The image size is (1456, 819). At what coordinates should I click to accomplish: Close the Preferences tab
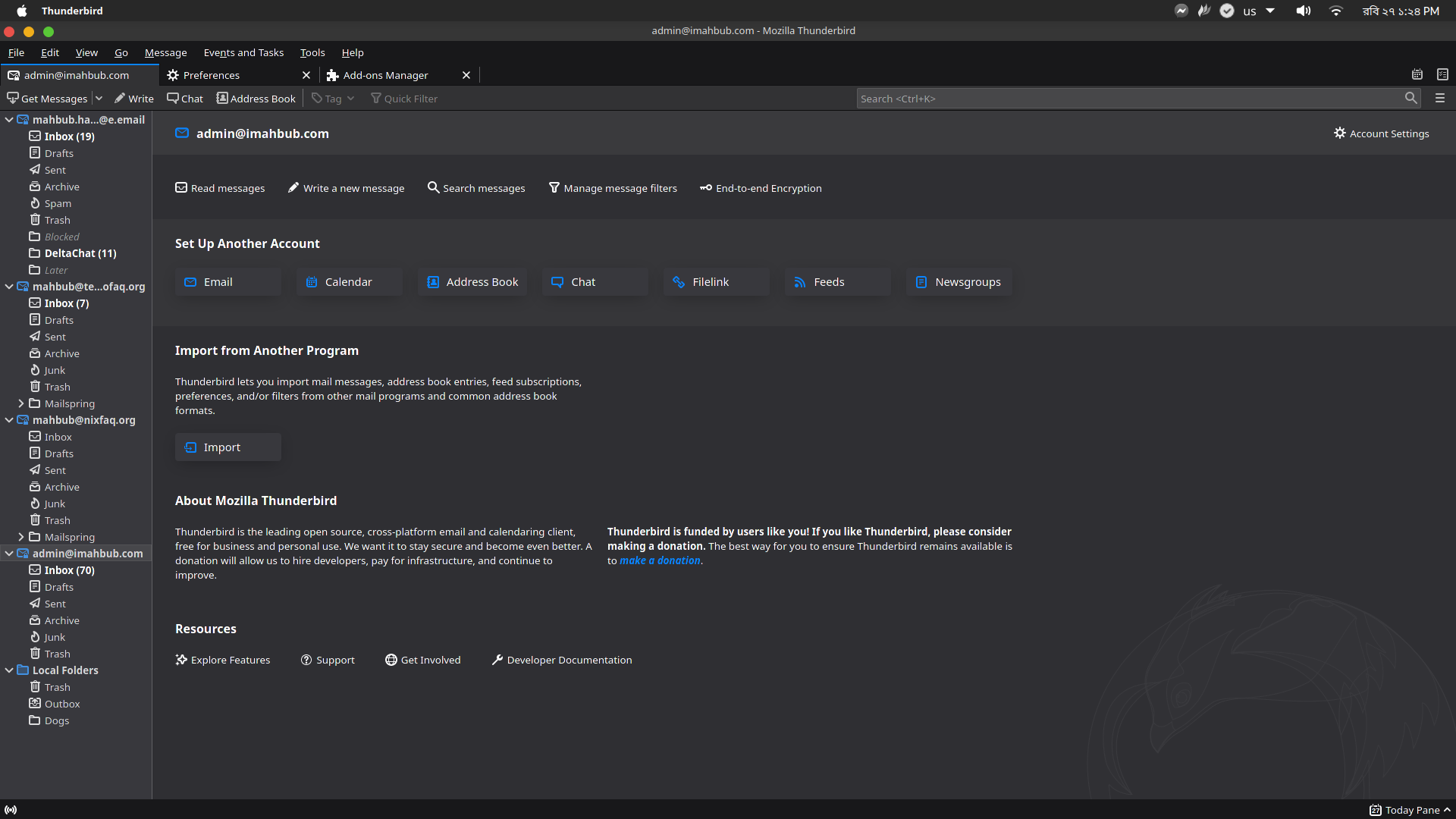point(306,75)
